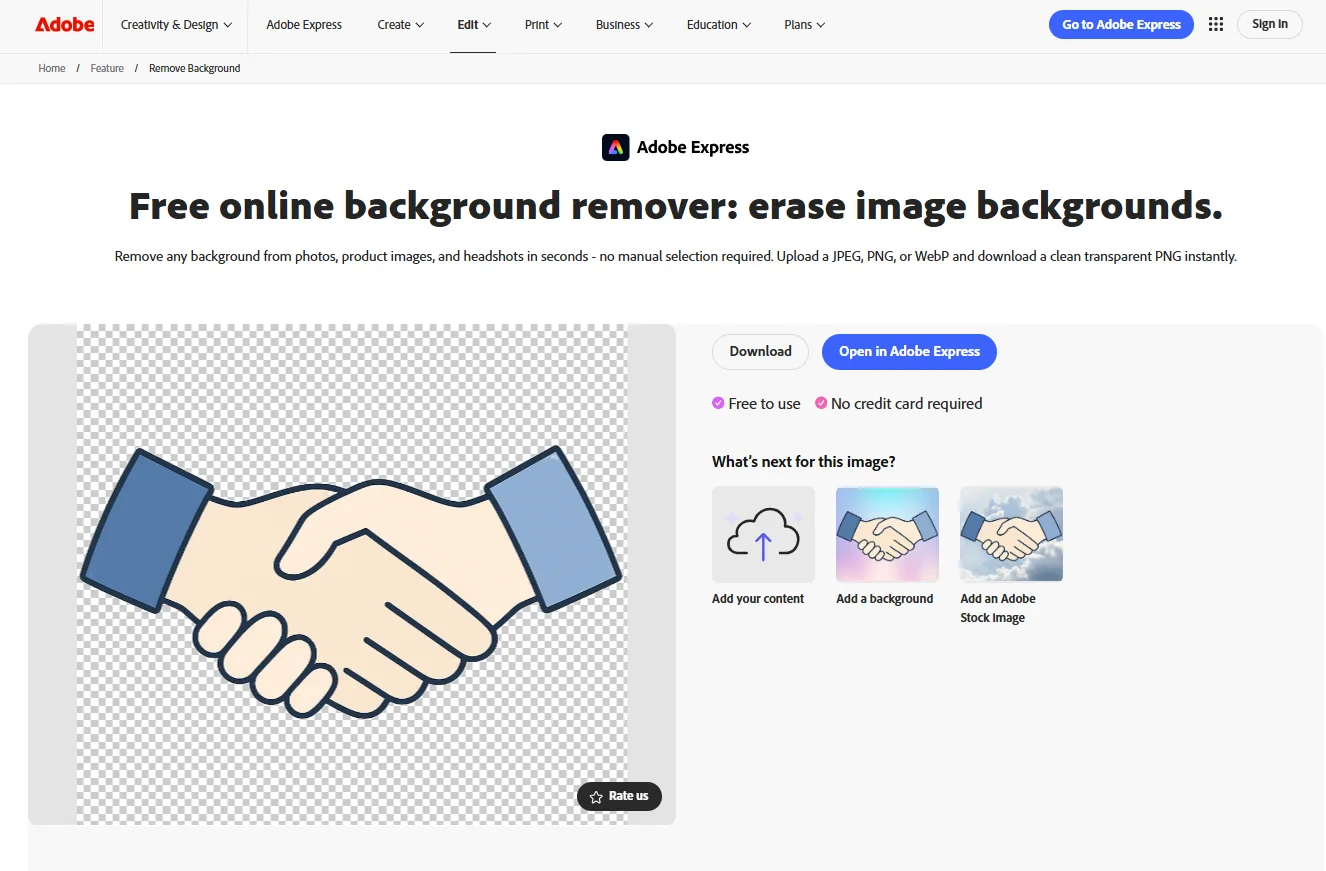Click Remove Background breadcrumb
The image size is (1326, 871).
click(x=195, y=68)
